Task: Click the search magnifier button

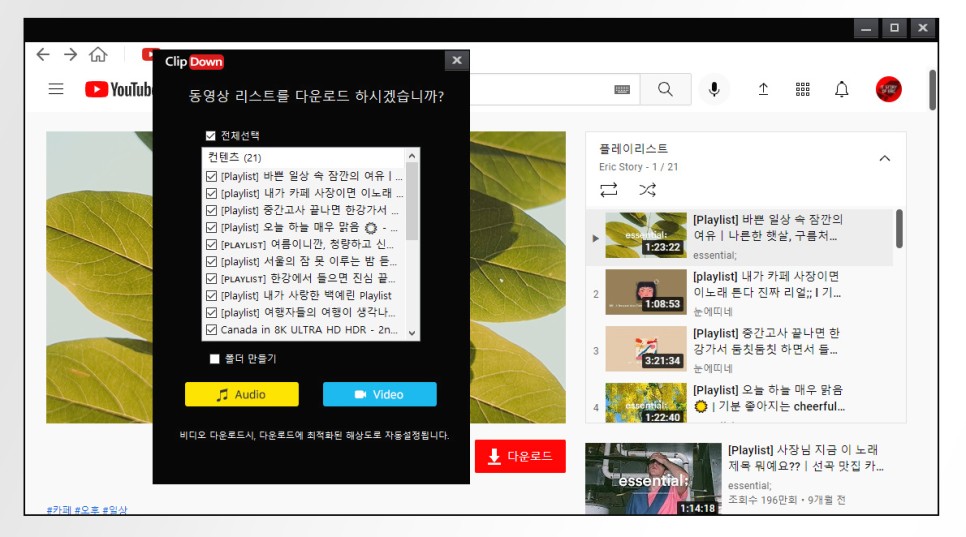Action: 665,89
